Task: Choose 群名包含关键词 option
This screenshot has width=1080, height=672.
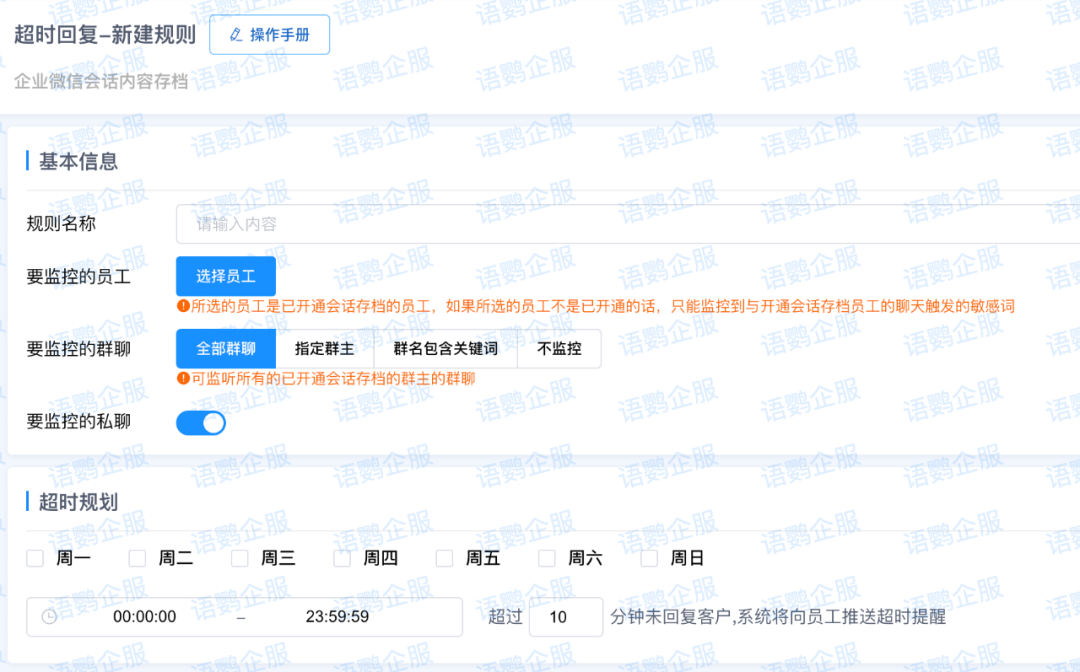Action: click(445, 349)
